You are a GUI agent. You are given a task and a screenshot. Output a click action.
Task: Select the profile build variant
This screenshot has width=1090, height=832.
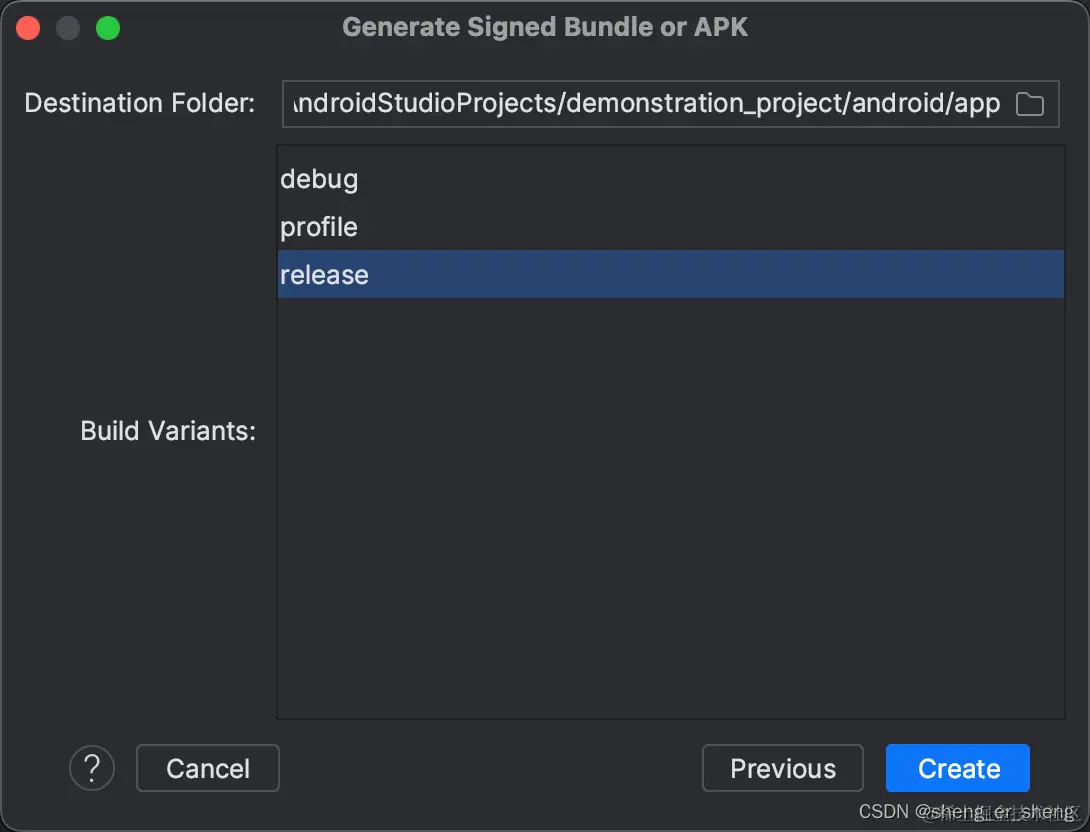[x=319, y=227]
